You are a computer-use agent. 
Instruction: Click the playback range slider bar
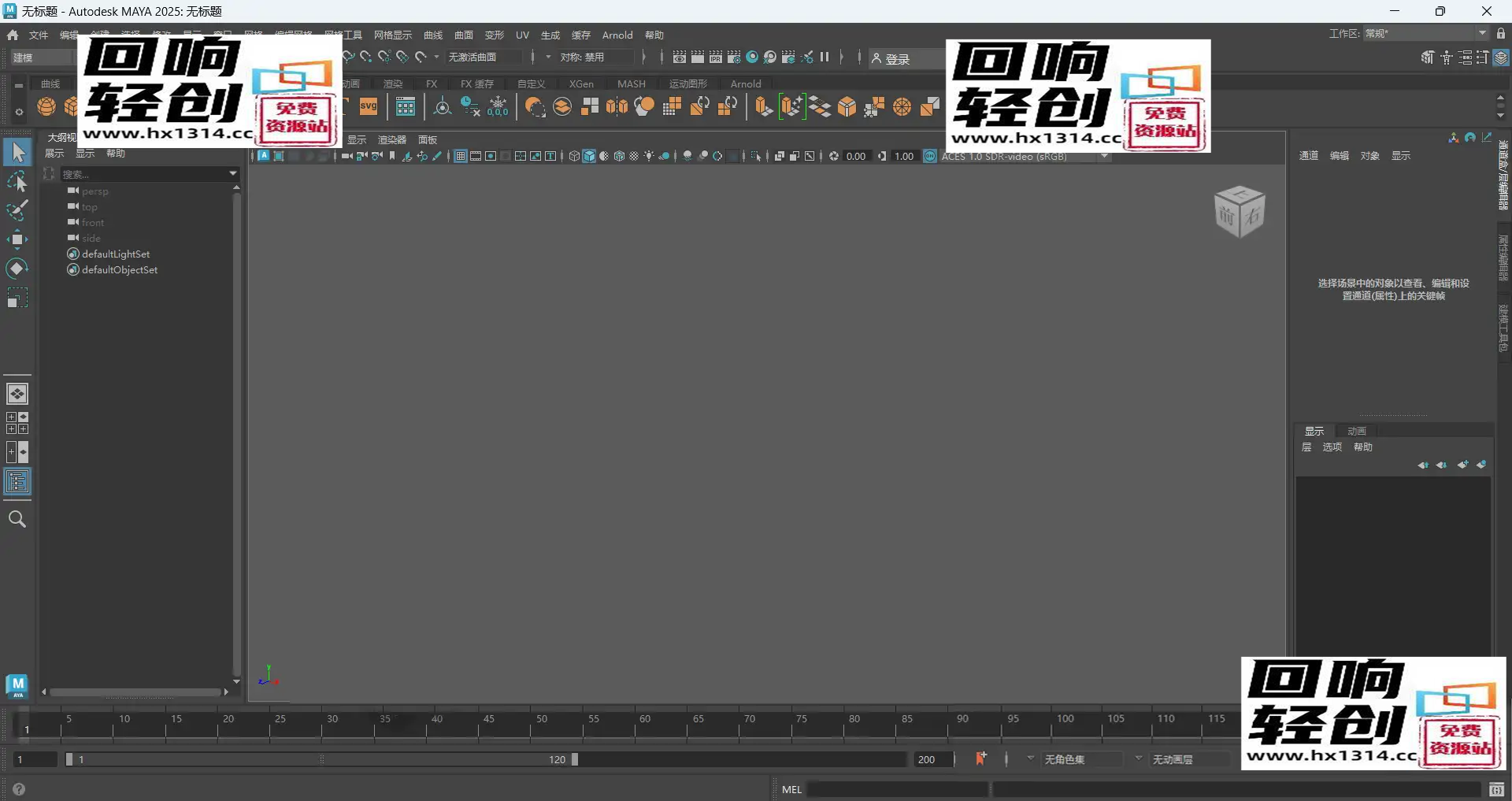point(321,759)
